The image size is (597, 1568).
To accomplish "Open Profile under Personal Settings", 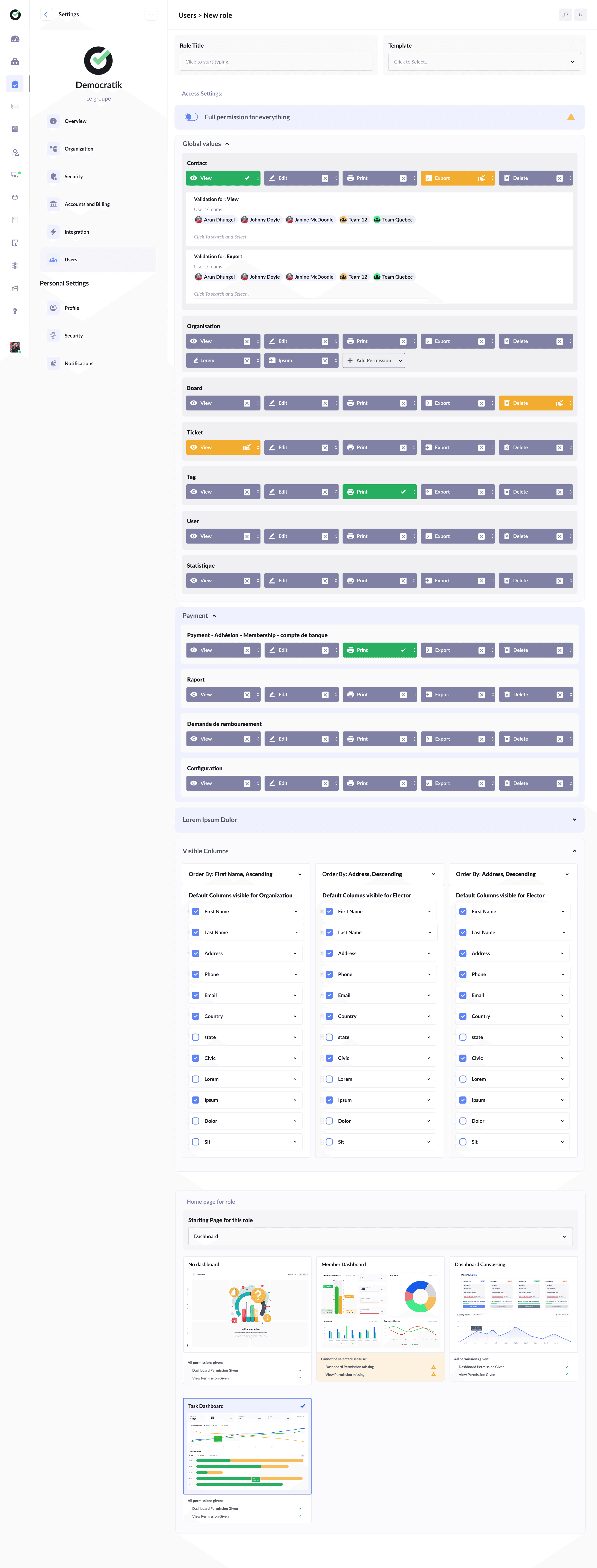I will [x=98, y=308].
